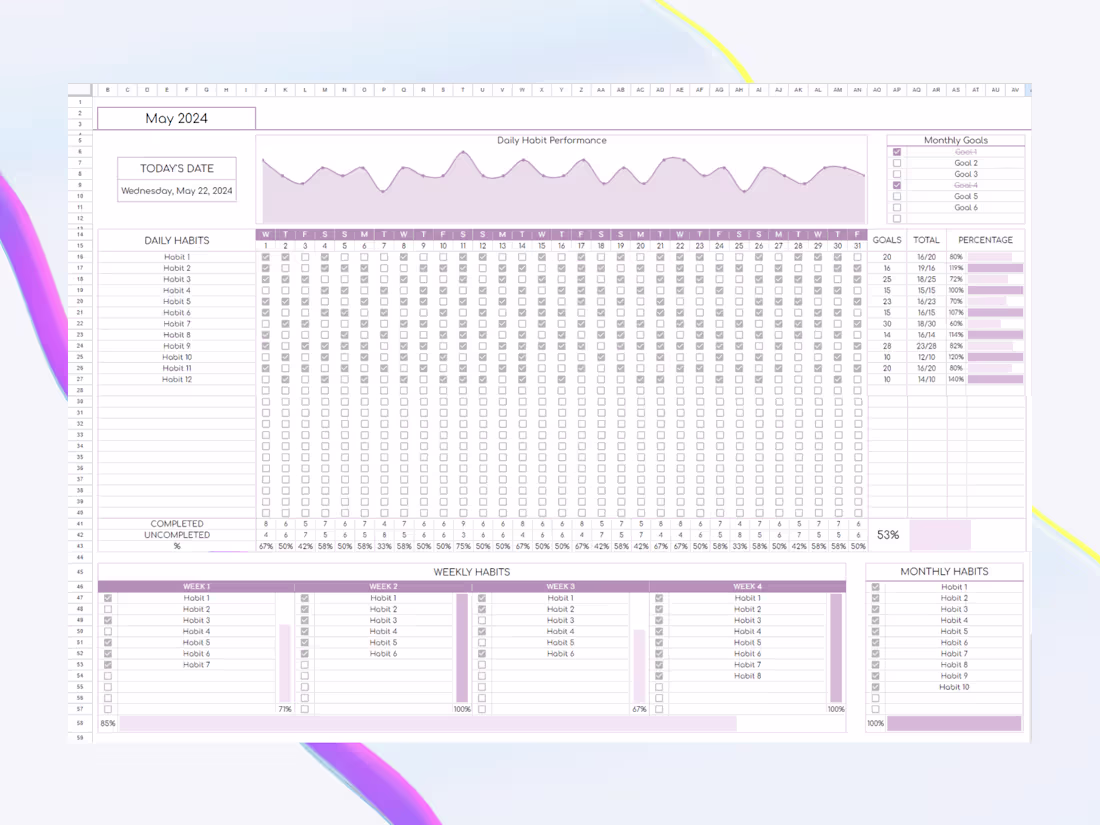Click the Habit 7 label in Daily Habits
This screenshot has height=825, width=1100.
tap(176, 323)
